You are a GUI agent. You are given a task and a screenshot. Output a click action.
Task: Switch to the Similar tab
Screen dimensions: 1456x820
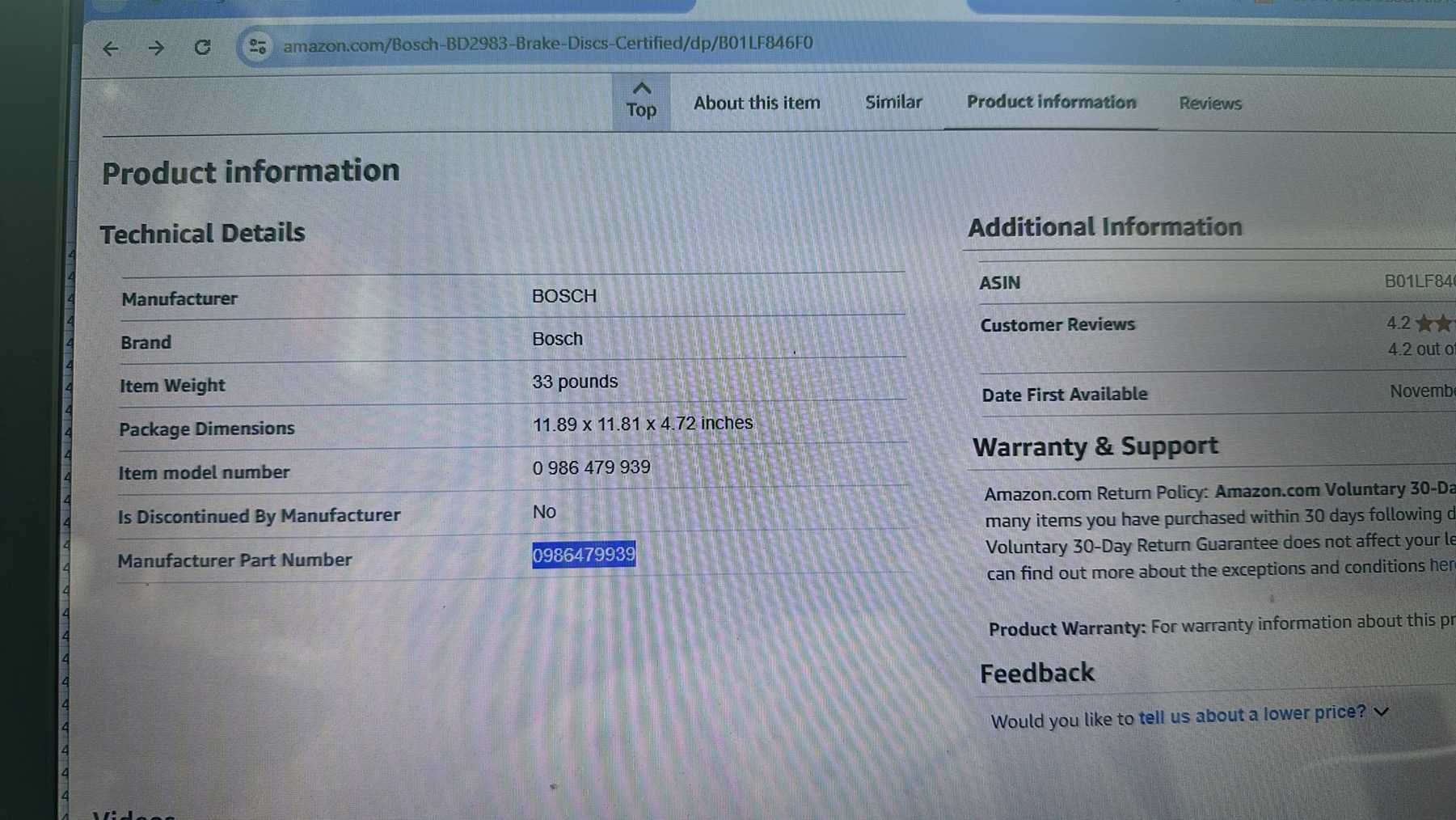click(x=893, y=102)
